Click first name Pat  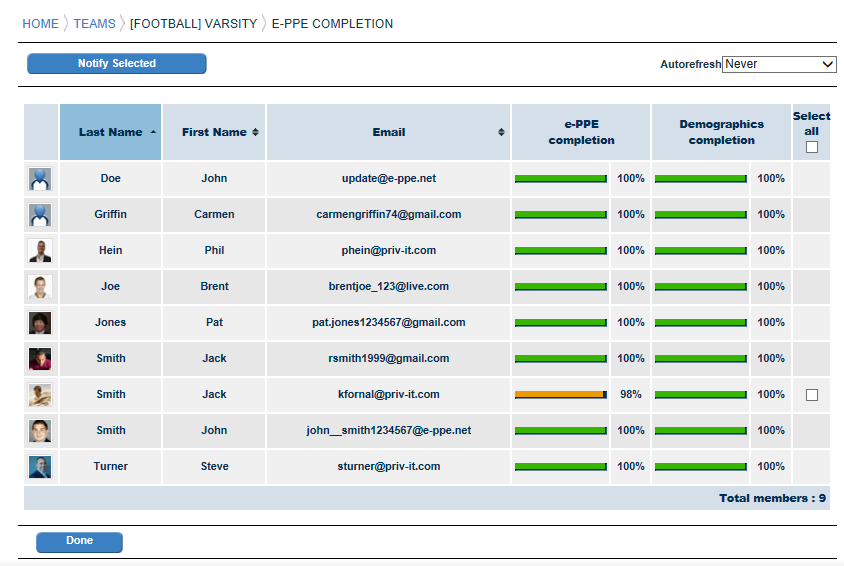coord(214,322)
